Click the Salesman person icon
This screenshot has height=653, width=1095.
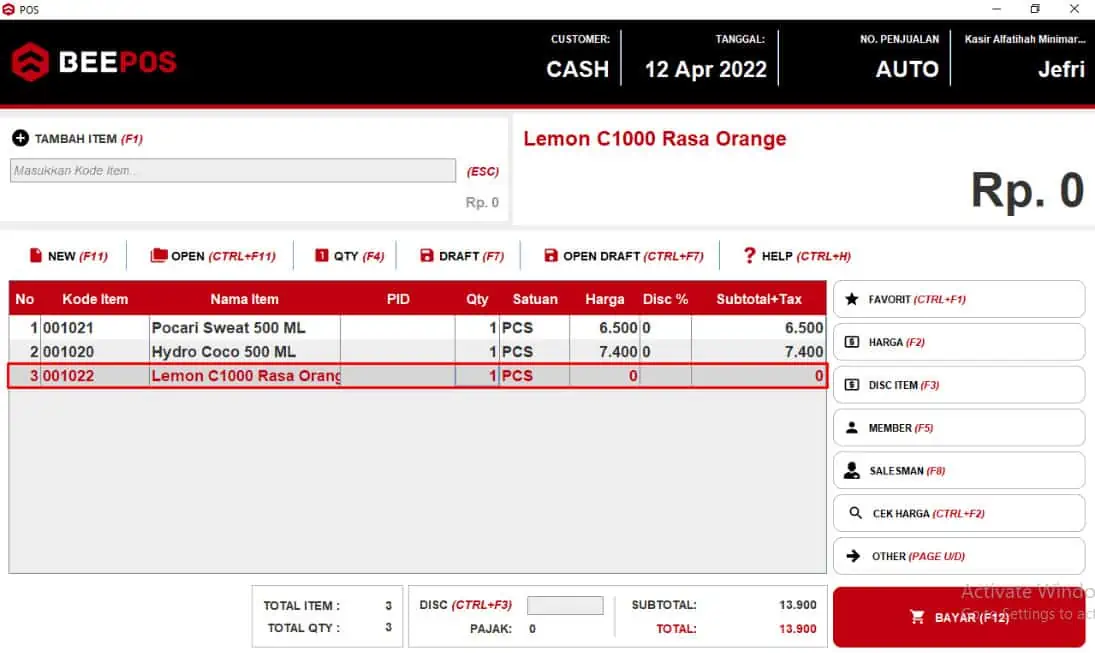click(852, 471)
